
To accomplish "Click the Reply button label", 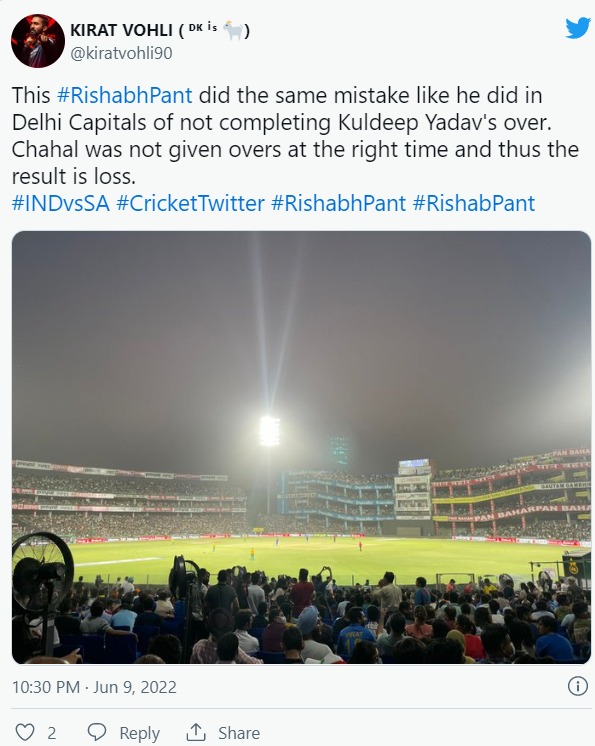I will [x=139, y=733].
